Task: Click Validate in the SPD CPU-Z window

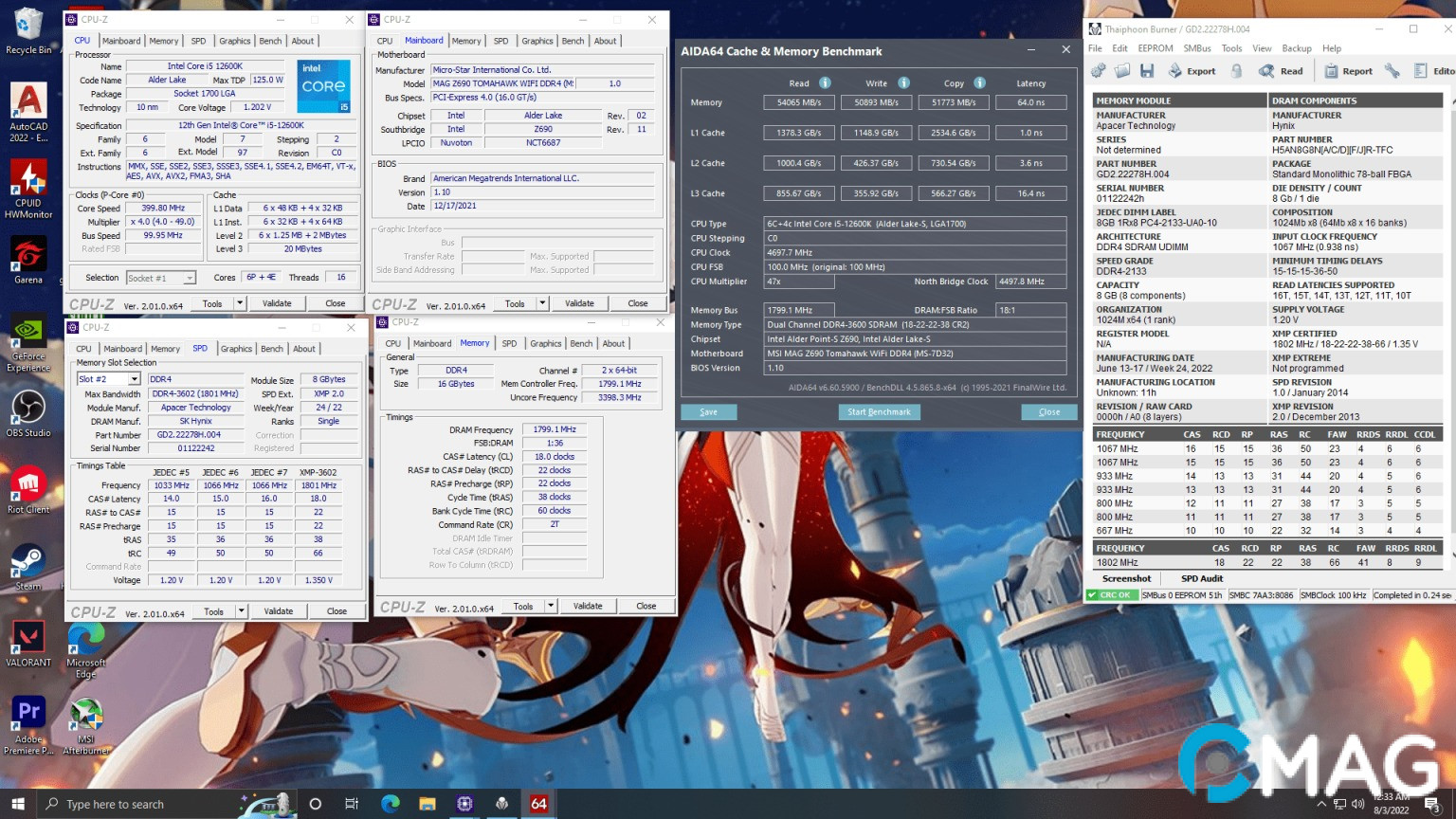Action: pos(278,611)
